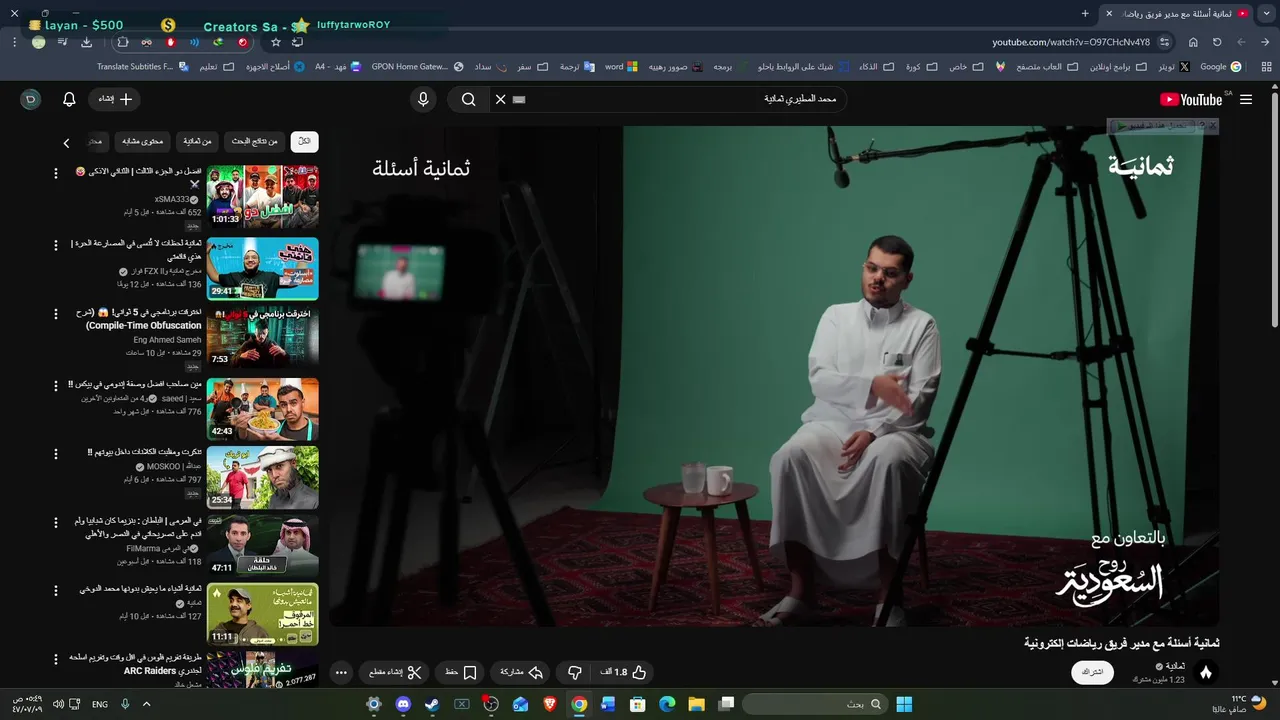Viewport: 1280px width, 720px height.
Task: Clear the YouTube search text
Action: click(501, 99)
